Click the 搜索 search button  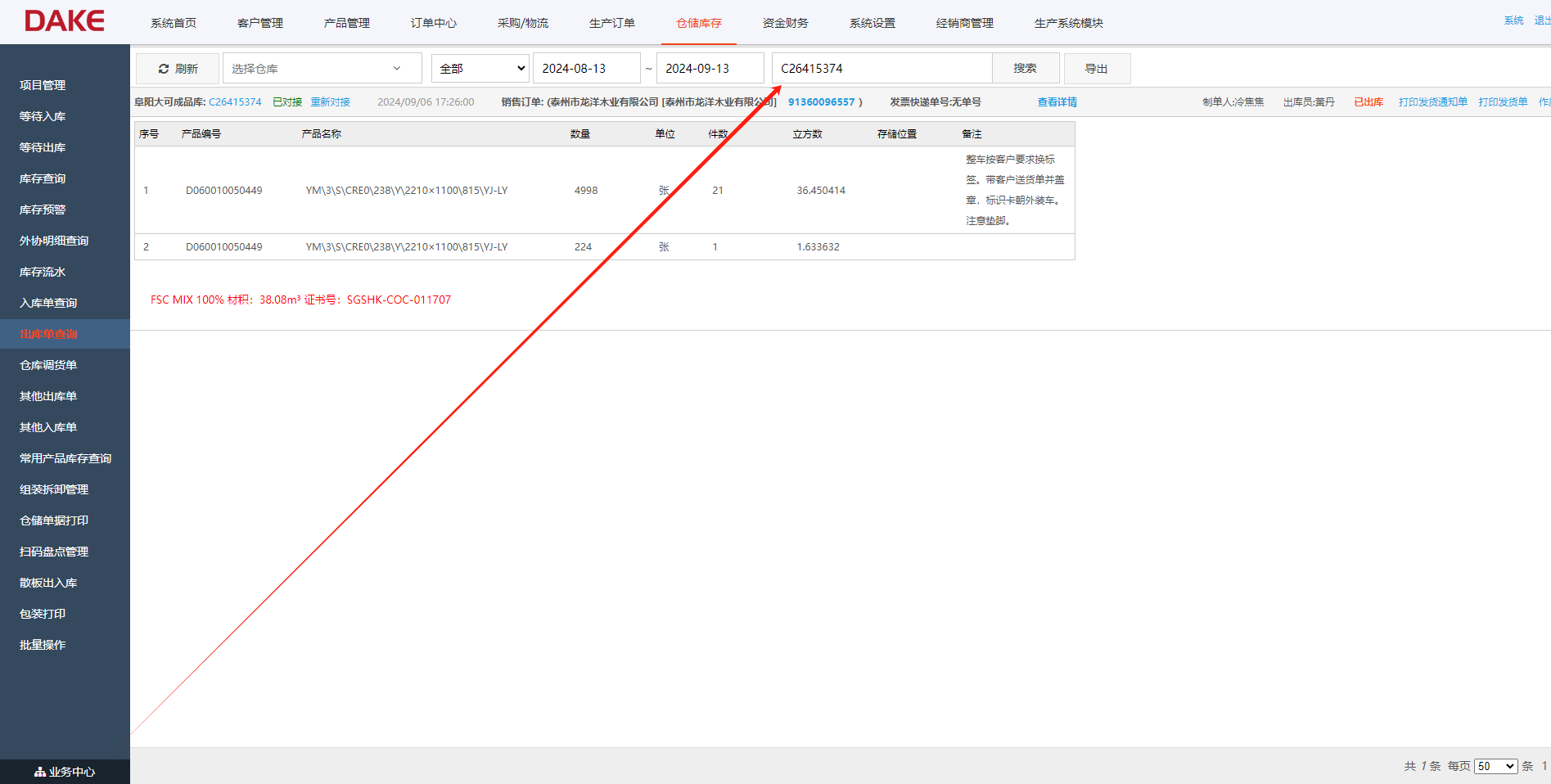tap(1025, 68)
